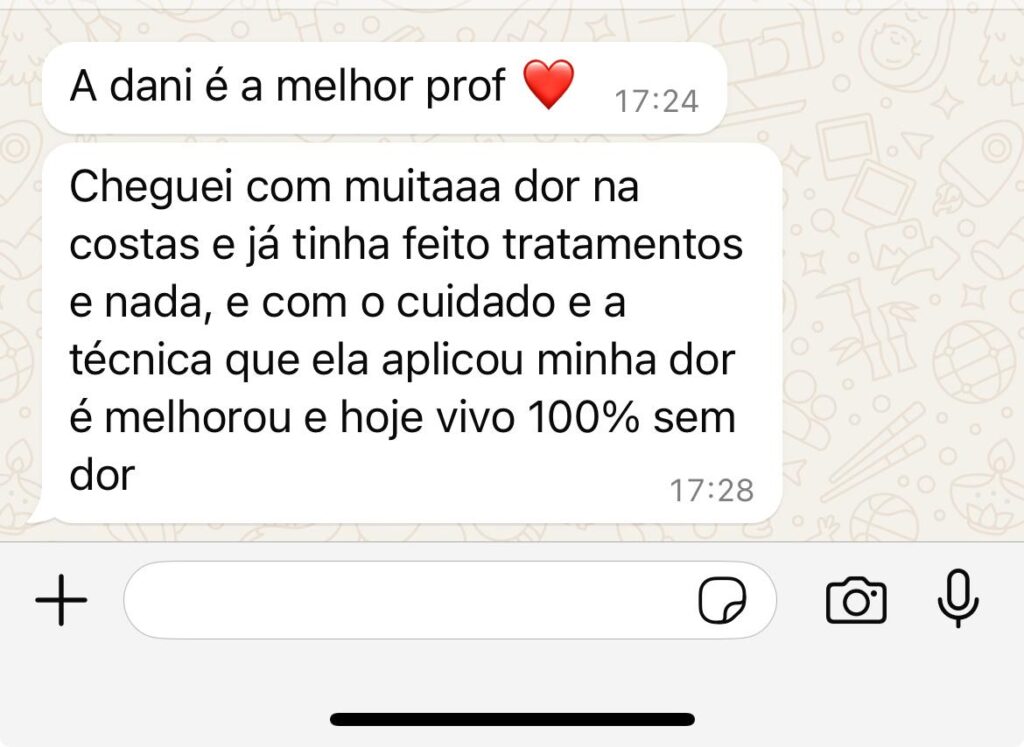1024x747 pixels.
Task: Tap the 17:28 timestamp
Action: pyautogui.click(x=712, y=490)
